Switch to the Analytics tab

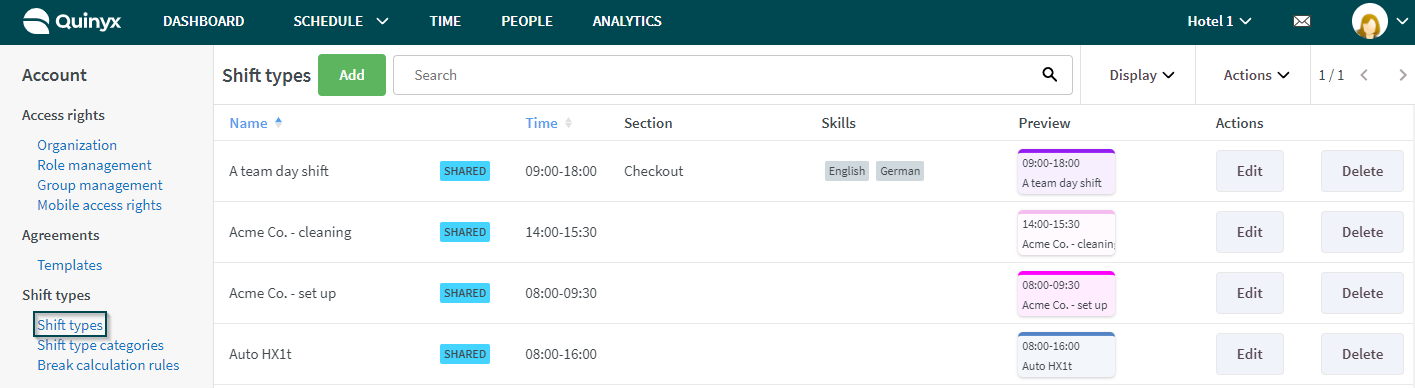(627, 21)
